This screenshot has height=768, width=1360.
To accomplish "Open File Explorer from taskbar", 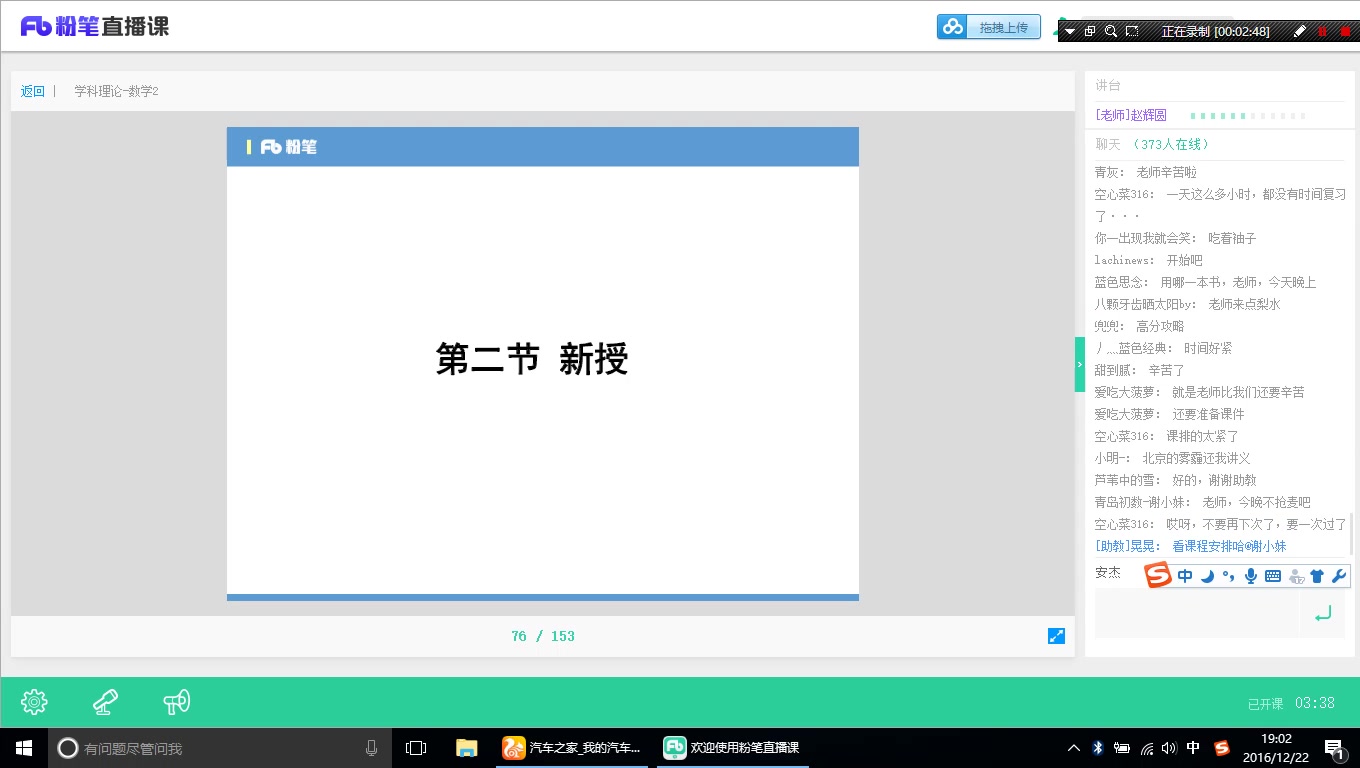I will tap(466, 748).
